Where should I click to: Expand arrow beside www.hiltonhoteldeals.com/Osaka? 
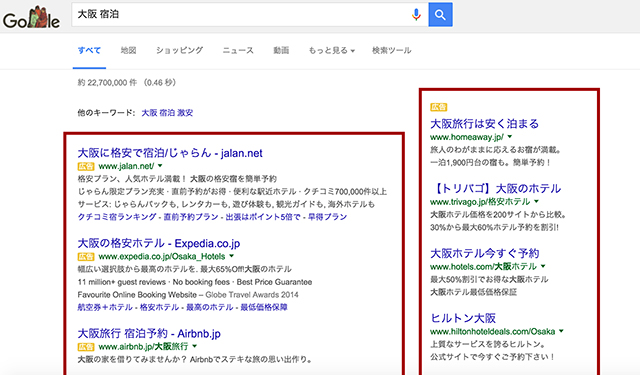tap(561, 331)
